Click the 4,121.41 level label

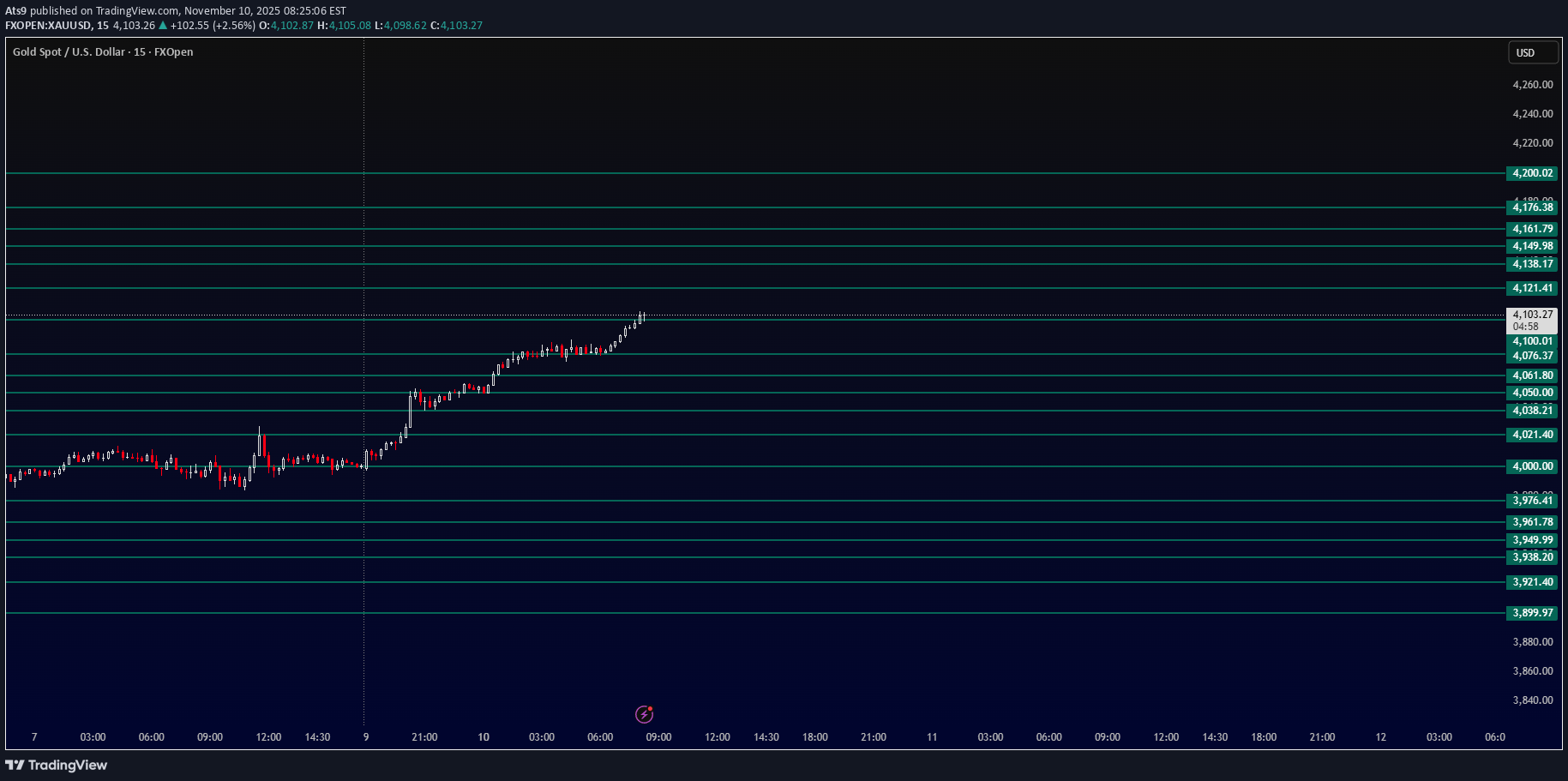[1532, 288]
